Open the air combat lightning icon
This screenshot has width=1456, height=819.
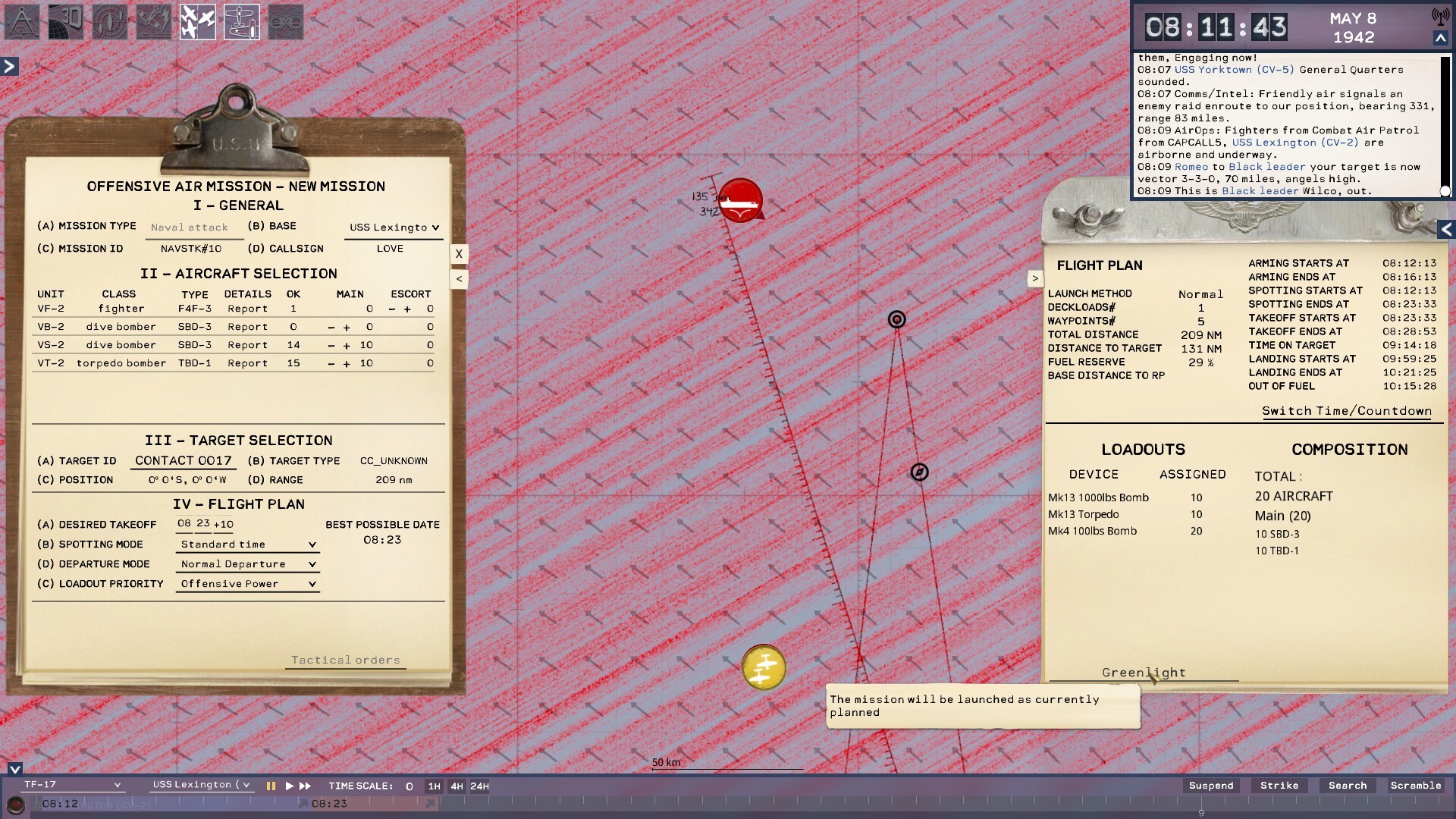tap(154, 22)
